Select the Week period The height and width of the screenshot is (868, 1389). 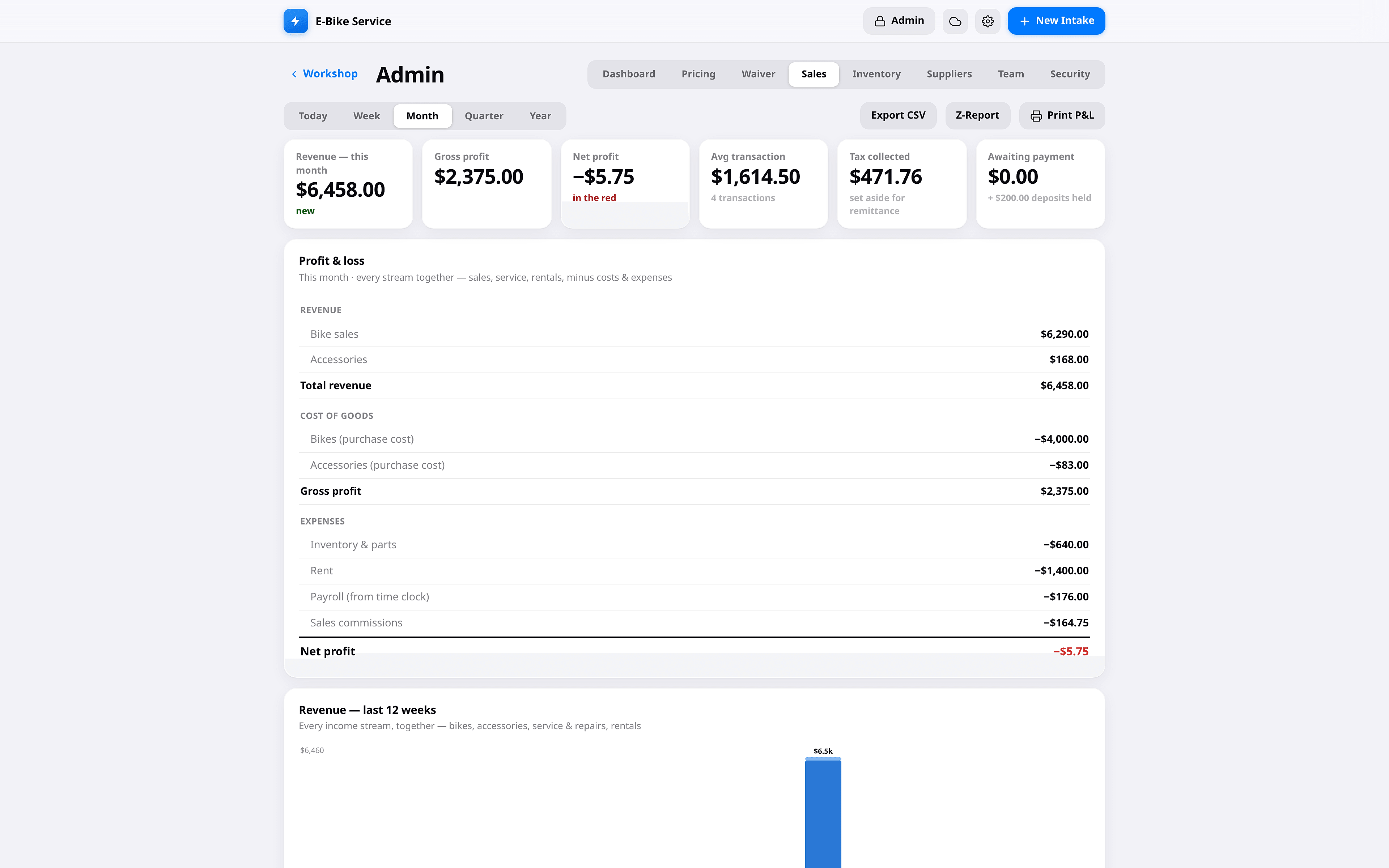366,116
